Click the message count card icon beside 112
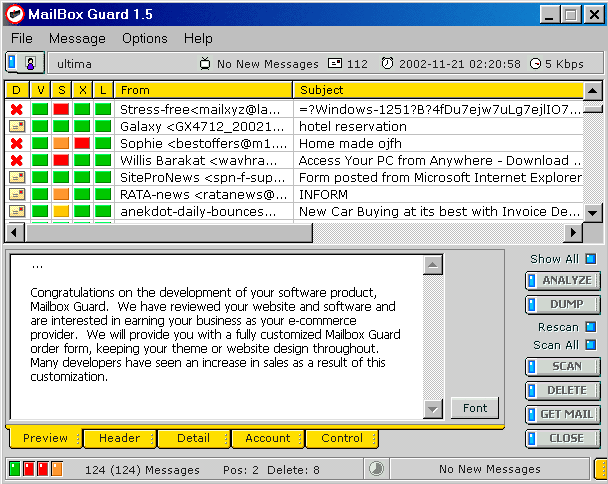This screenshot has width=608, height=484. pos(335,63)
